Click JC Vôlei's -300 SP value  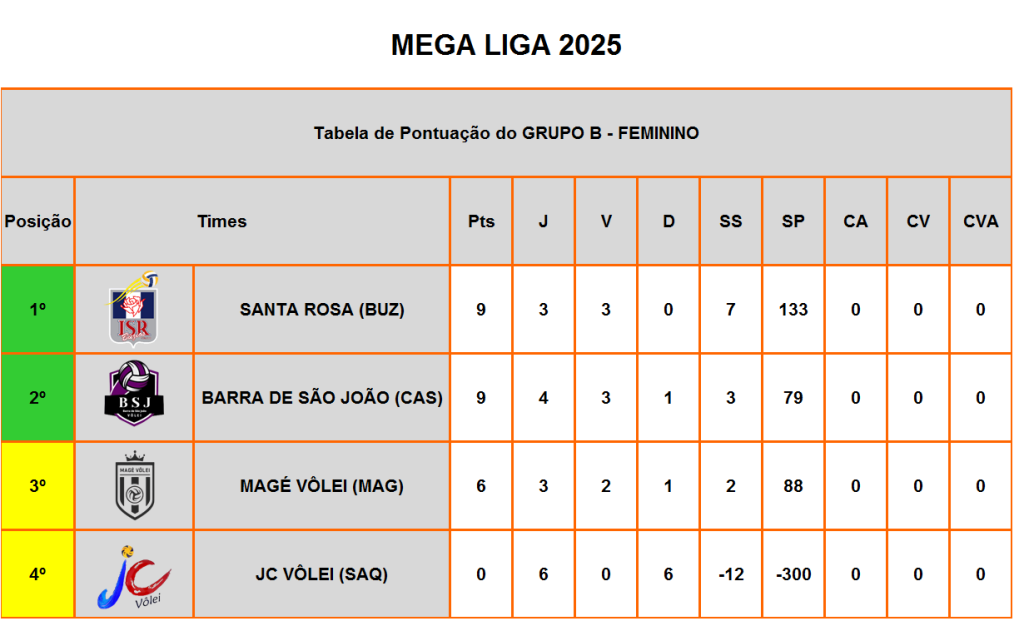click(793, 574)
